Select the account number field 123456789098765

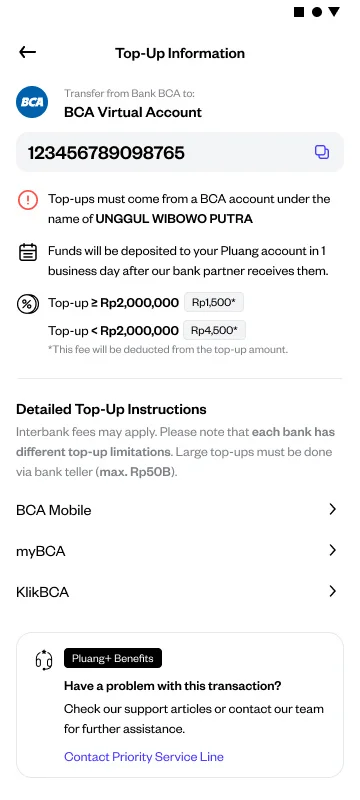point(179,152)
